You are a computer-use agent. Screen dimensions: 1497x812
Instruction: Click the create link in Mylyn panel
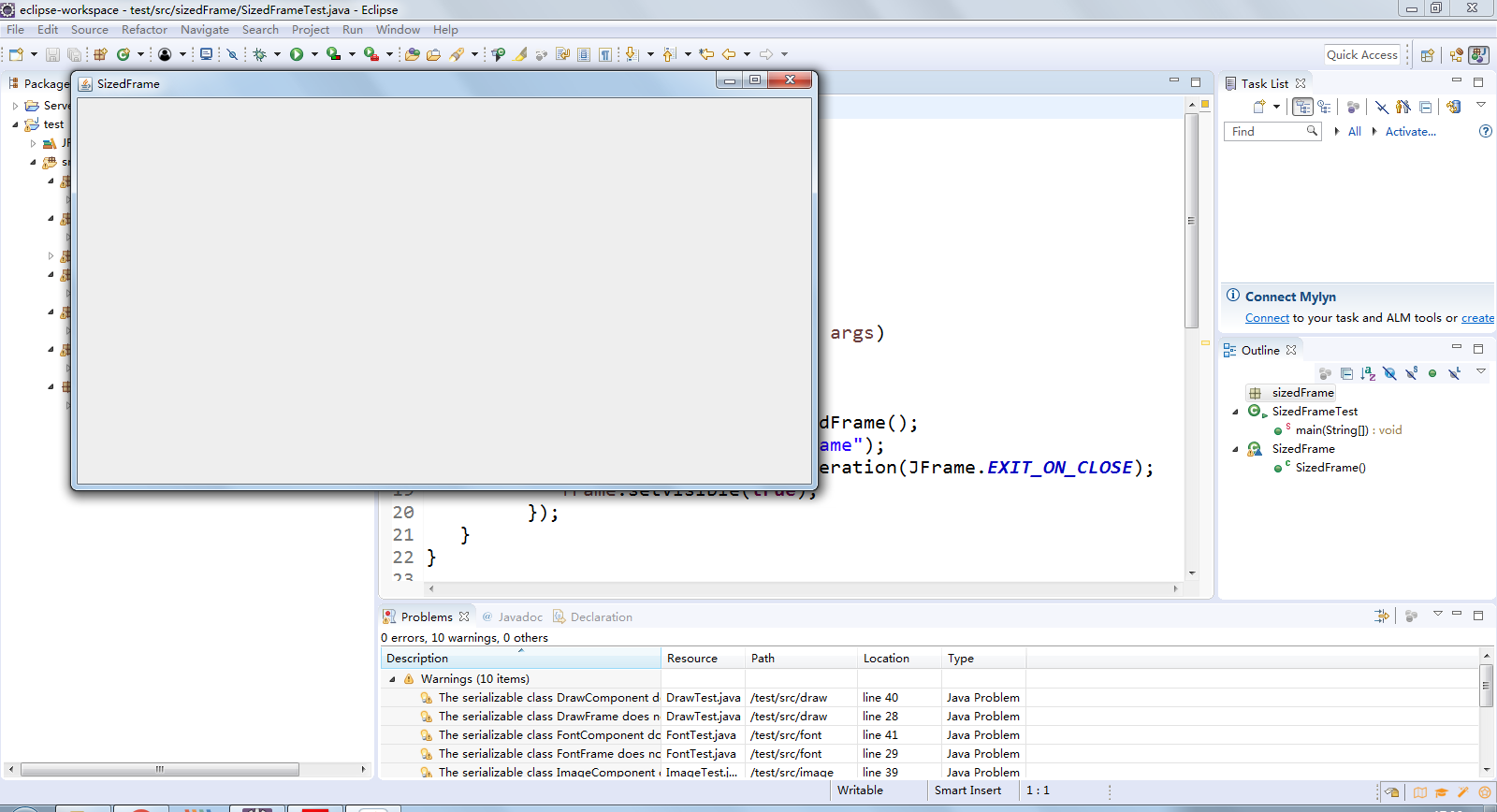point(1477,318)
